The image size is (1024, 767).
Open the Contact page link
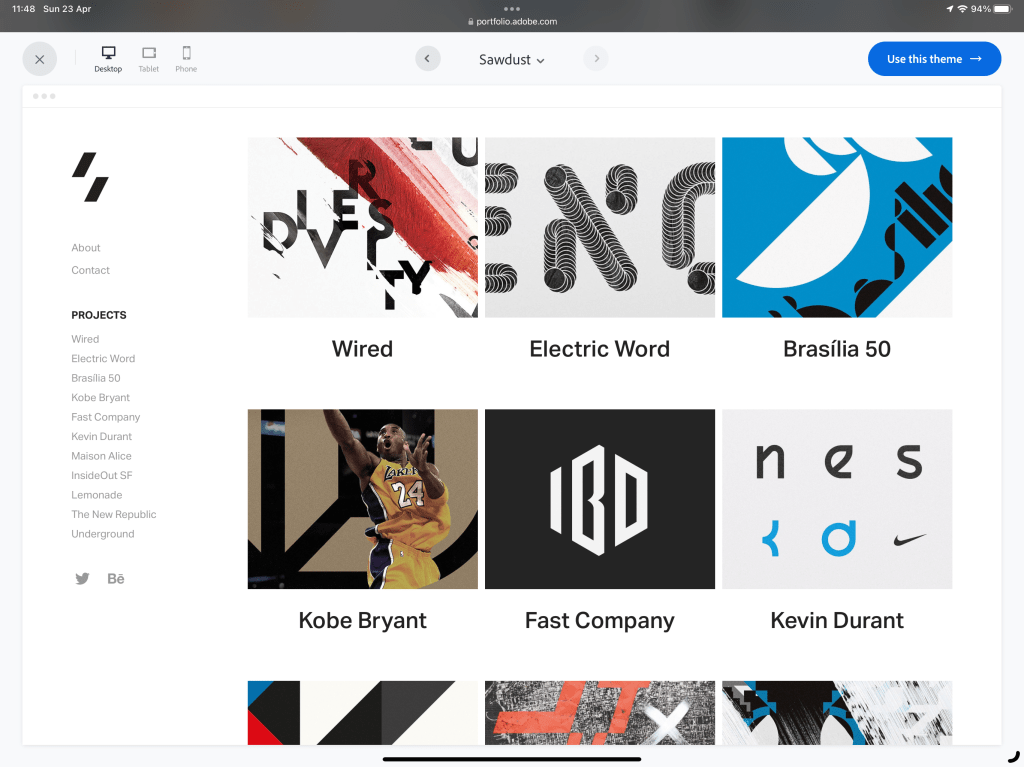[91, 270]
